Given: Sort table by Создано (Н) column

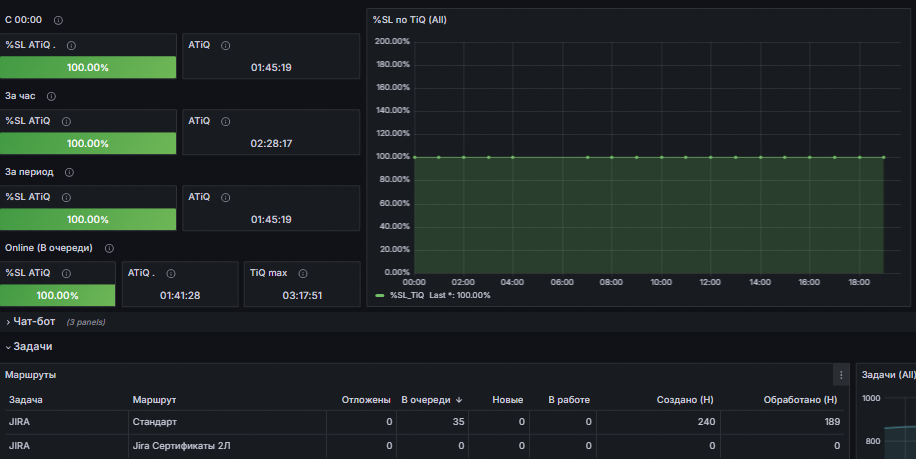Looking at the screenshot, I should click(x=685, y=400).
